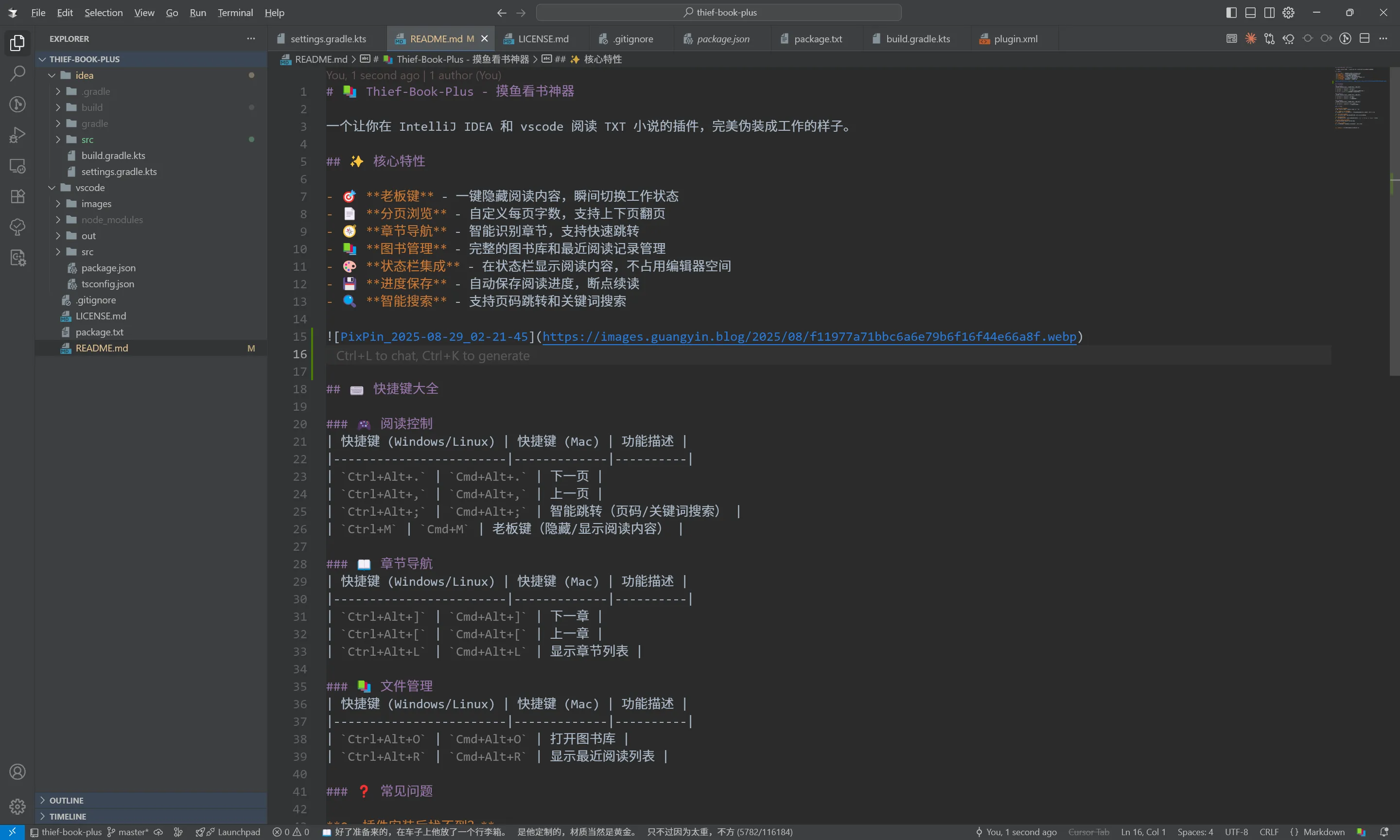Open file history arrow-circle icon

(x=1289, y=38)
